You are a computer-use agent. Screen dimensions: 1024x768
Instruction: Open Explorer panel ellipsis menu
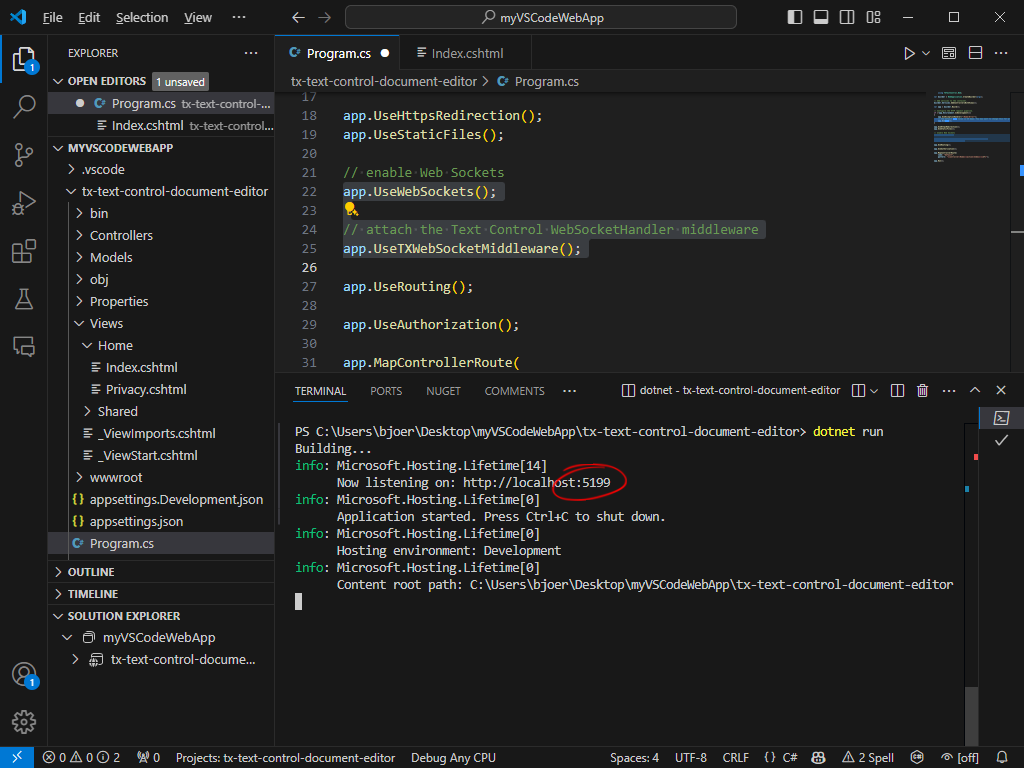(251, 53)
